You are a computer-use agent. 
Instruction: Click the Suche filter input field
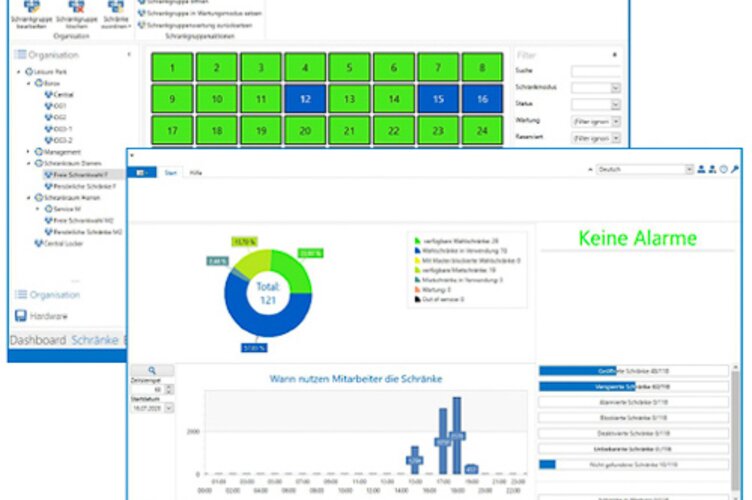click(595, 72)
